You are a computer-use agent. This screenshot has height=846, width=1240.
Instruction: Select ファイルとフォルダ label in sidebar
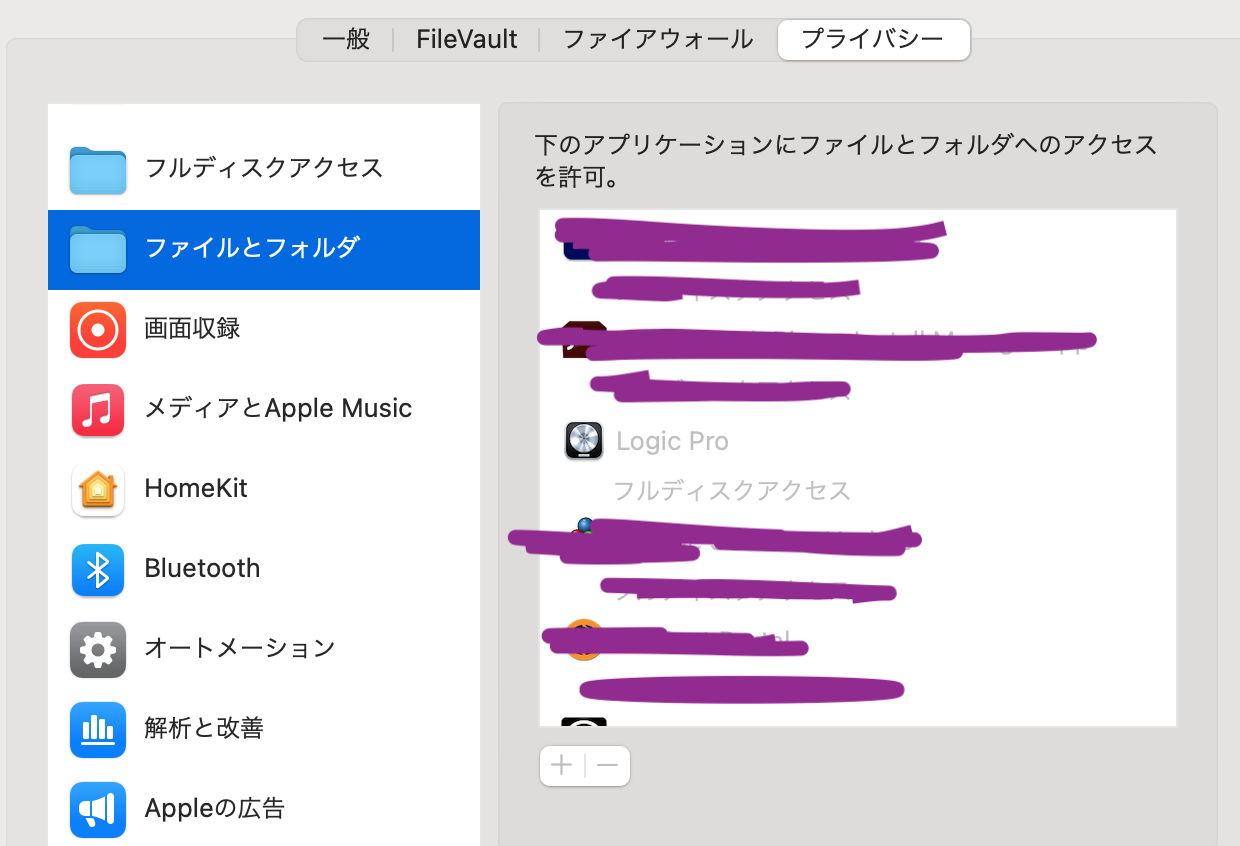tap(252, 247)
